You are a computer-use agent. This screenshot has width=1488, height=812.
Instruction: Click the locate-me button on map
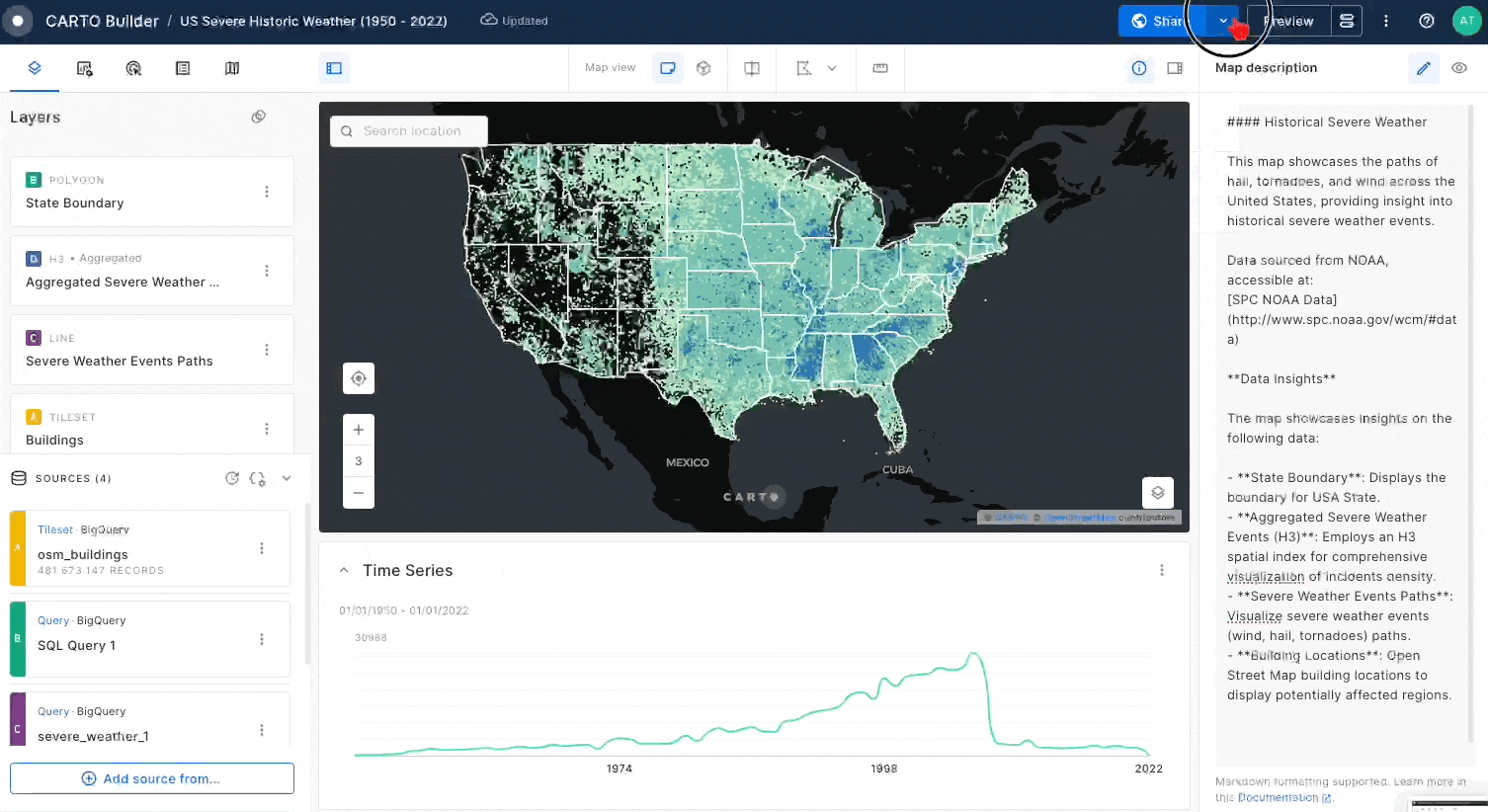pos(359,378)
